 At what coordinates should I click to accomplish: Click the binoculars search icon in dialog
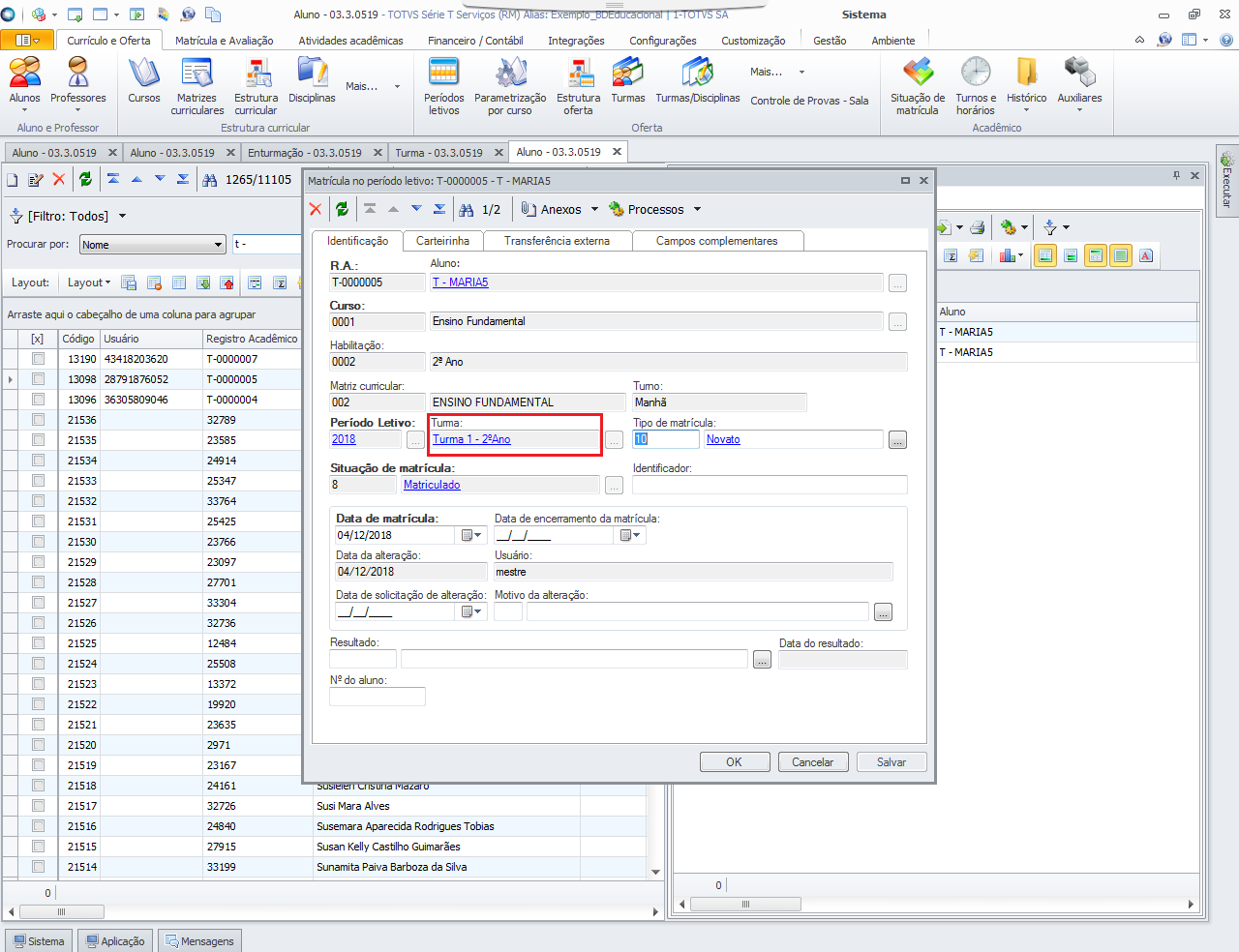(467, 209)
